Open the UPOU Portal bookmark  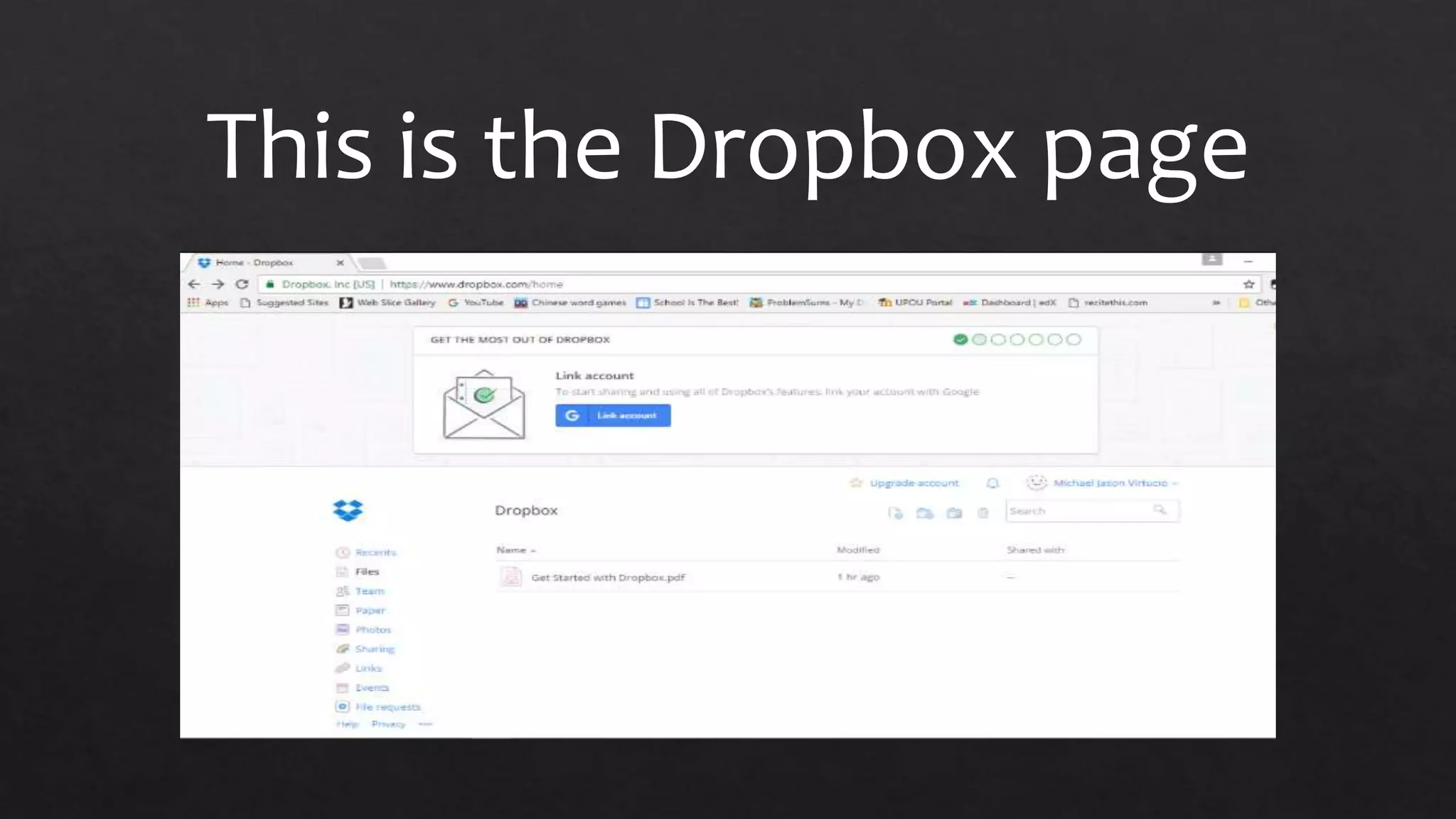point(915,303)
